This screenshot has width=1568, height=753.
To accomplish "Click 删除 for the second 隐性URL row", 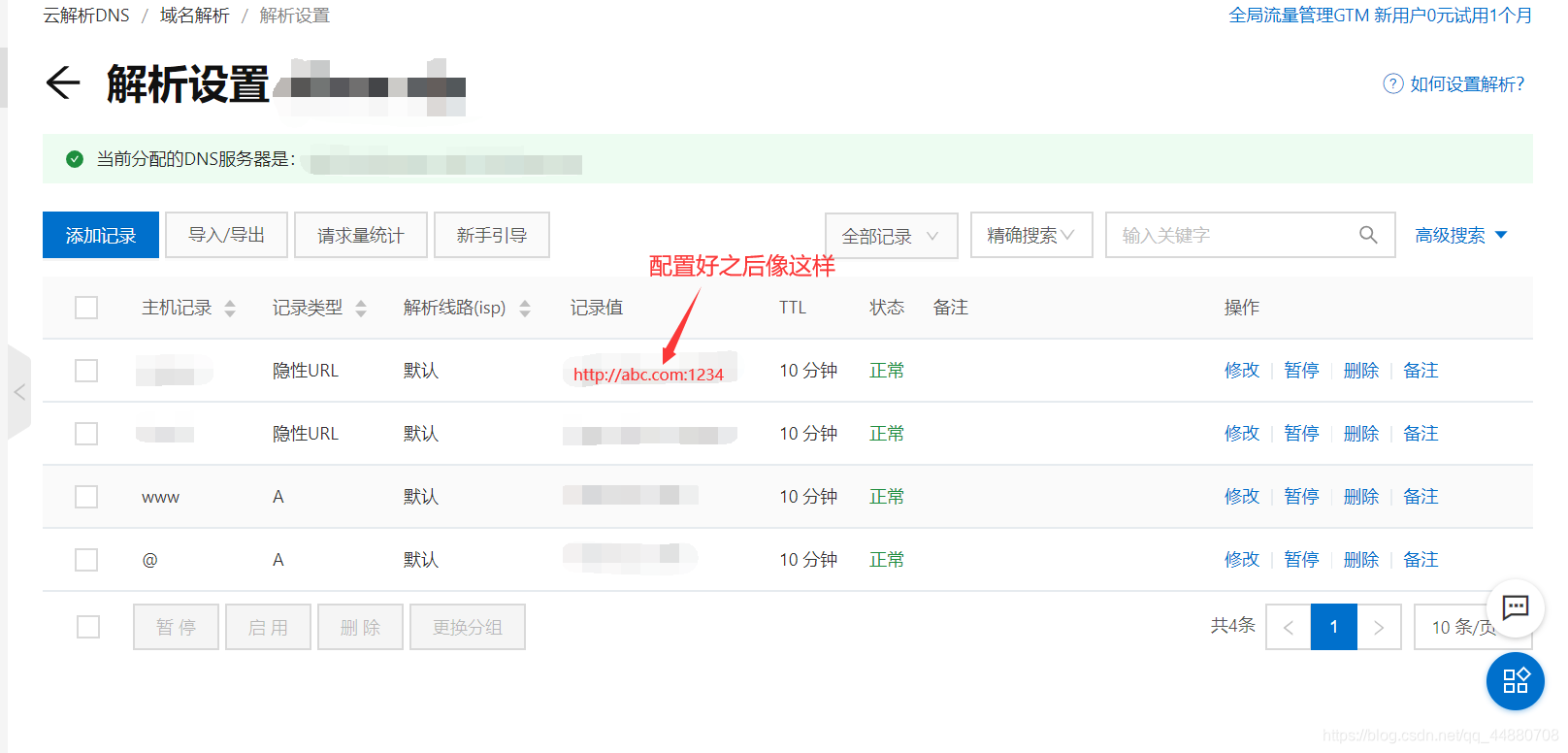I will pyautogui.click(x=1361, y=434).
